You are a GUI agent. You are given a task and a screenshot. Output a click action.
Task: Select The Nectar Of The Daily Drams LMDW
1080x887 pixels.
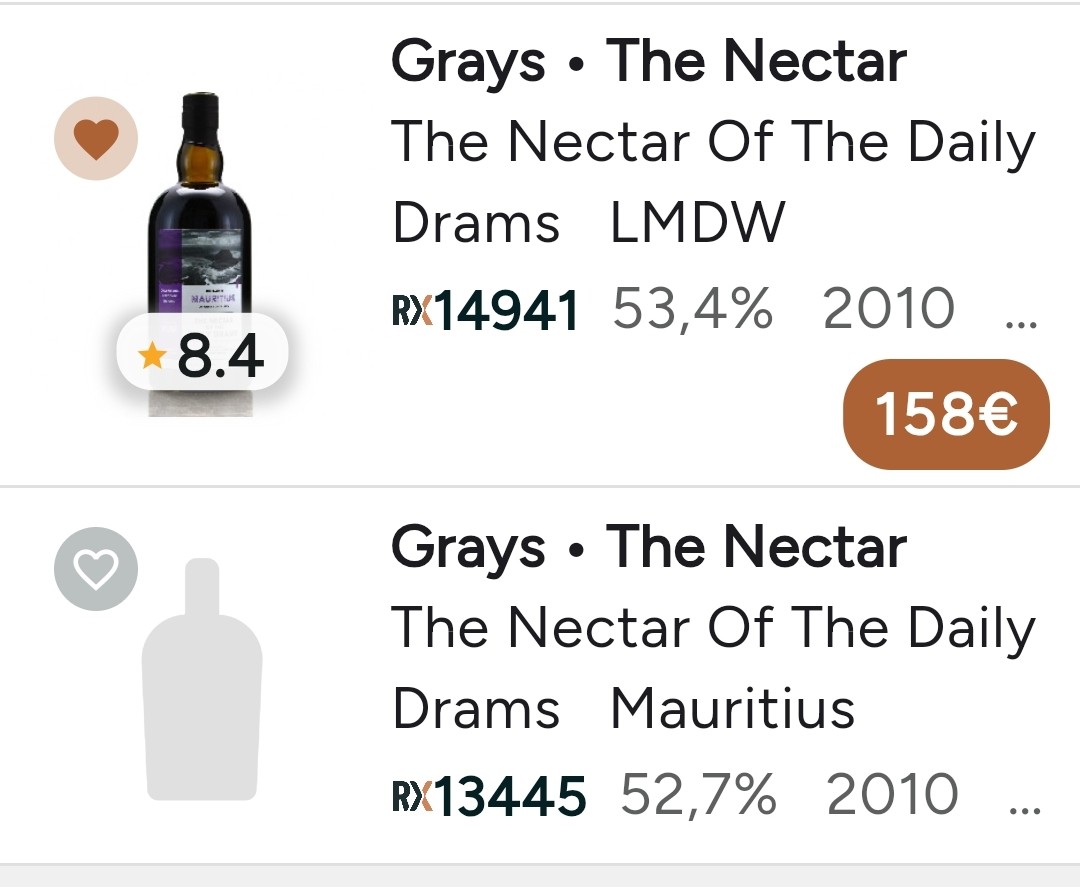[x=712, y=182]
